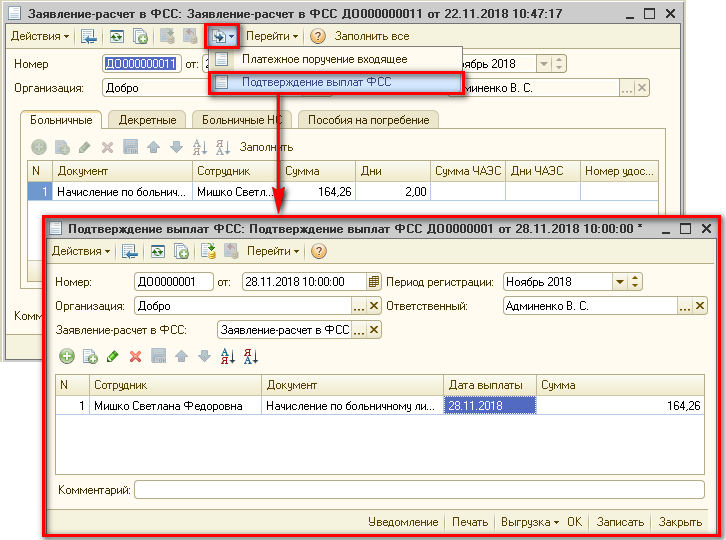Click the copy-row icon in front window
726x540 pixels.
(90, 356)
